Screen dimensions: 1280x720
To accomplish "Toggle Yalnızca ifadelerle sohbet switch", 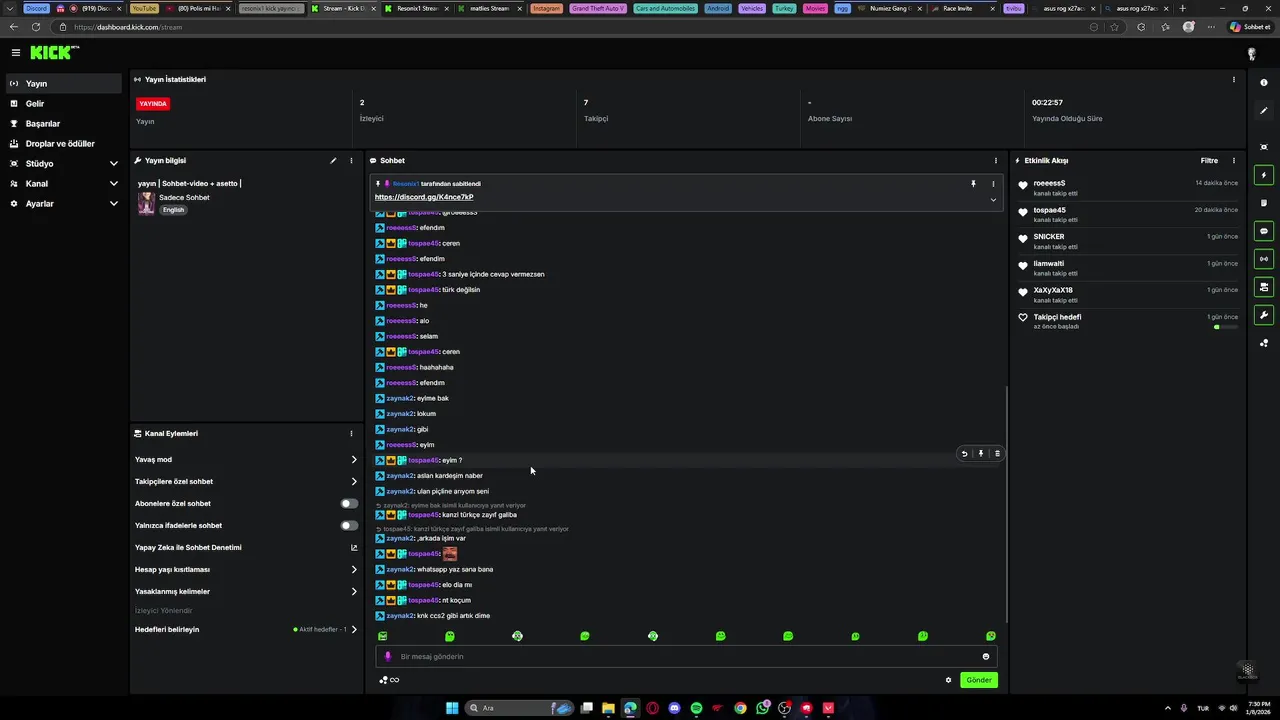I will click(349, 525).
